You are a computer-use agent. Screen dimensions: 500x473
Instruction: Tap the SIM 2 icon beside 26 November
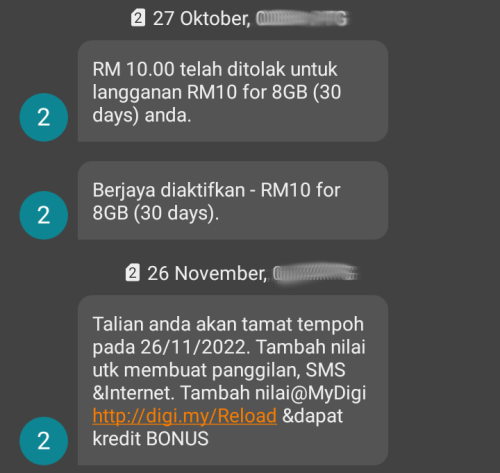[132, 273]
